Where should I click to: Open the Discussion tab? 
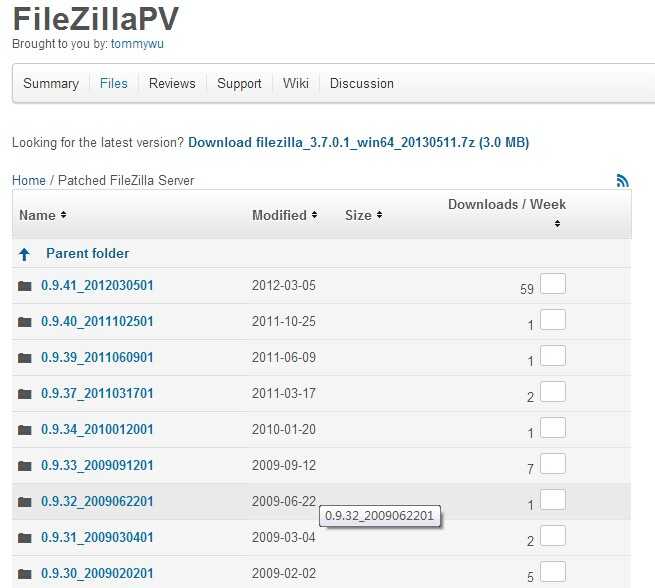362,83
